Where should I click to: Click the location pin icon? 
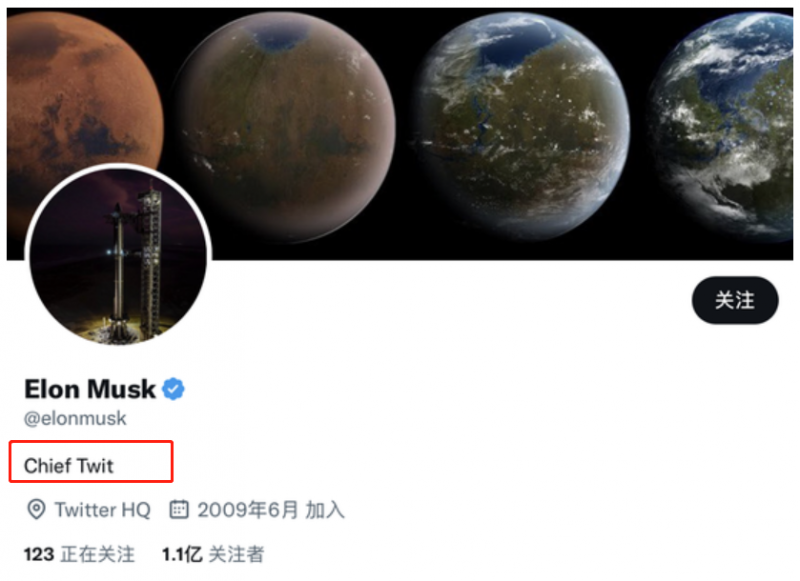pos(36,510)
